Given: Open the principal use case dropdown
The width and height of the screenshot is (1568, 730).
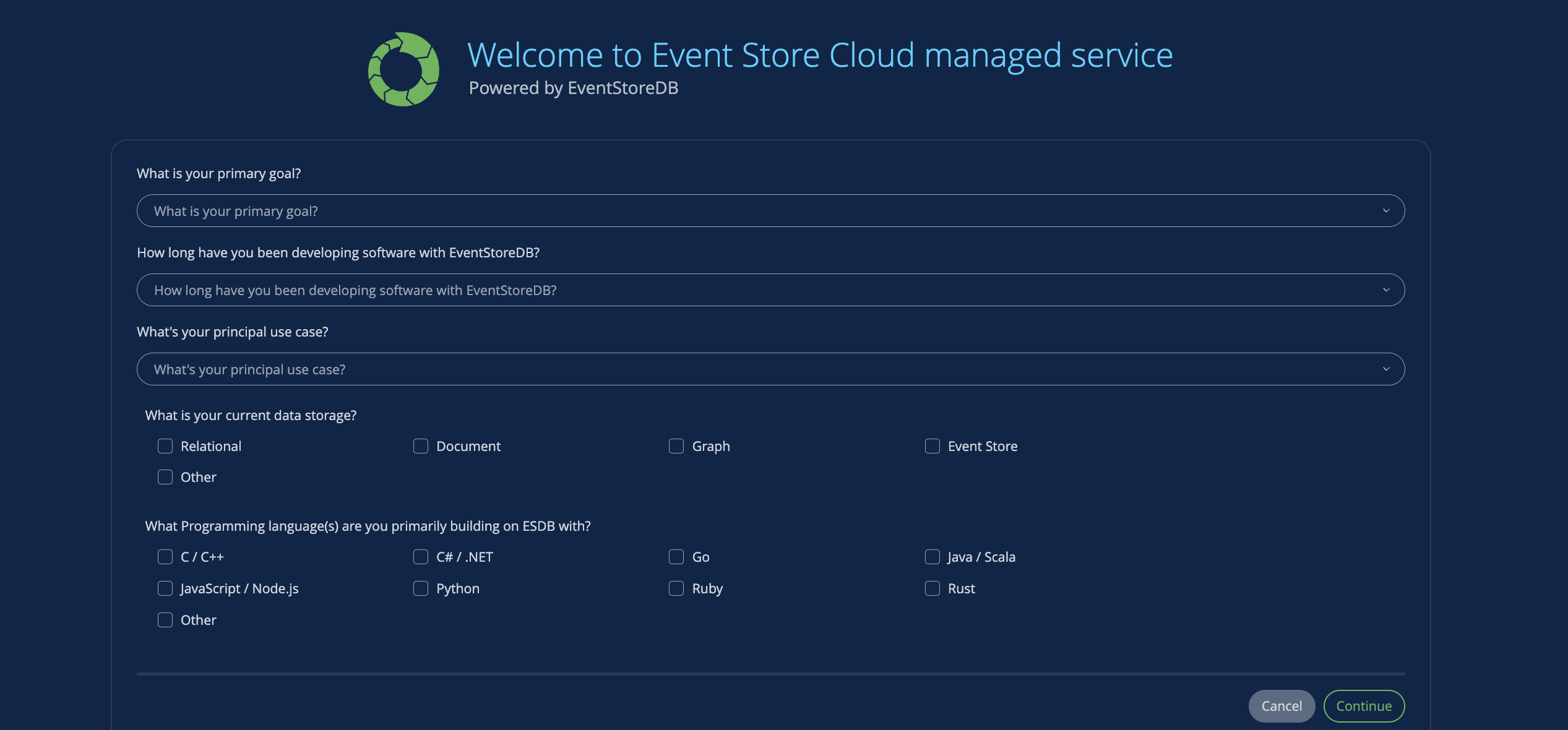Looking at the screenshot, I should pos(770,369).
